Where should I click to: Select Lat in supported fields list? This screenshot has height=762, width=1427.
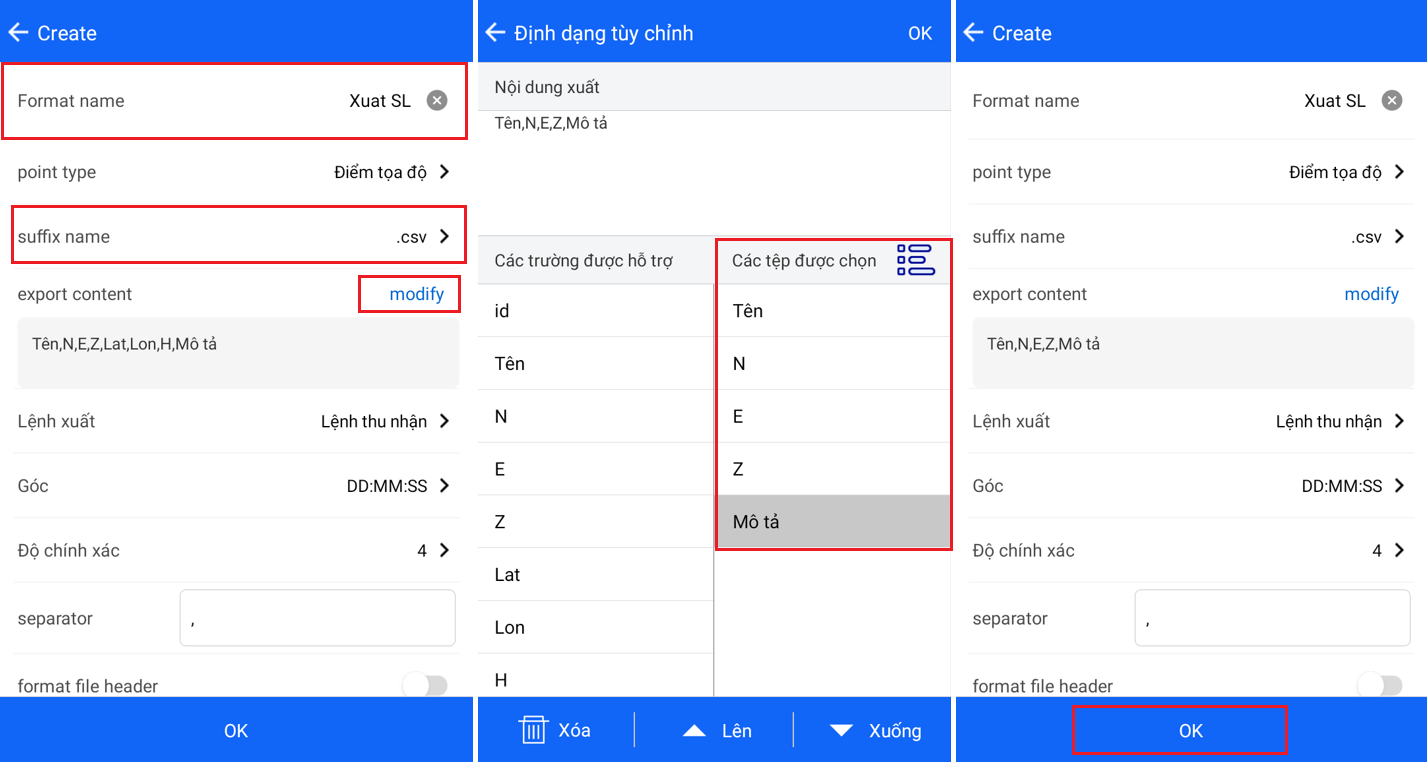(x=595, y=575)
